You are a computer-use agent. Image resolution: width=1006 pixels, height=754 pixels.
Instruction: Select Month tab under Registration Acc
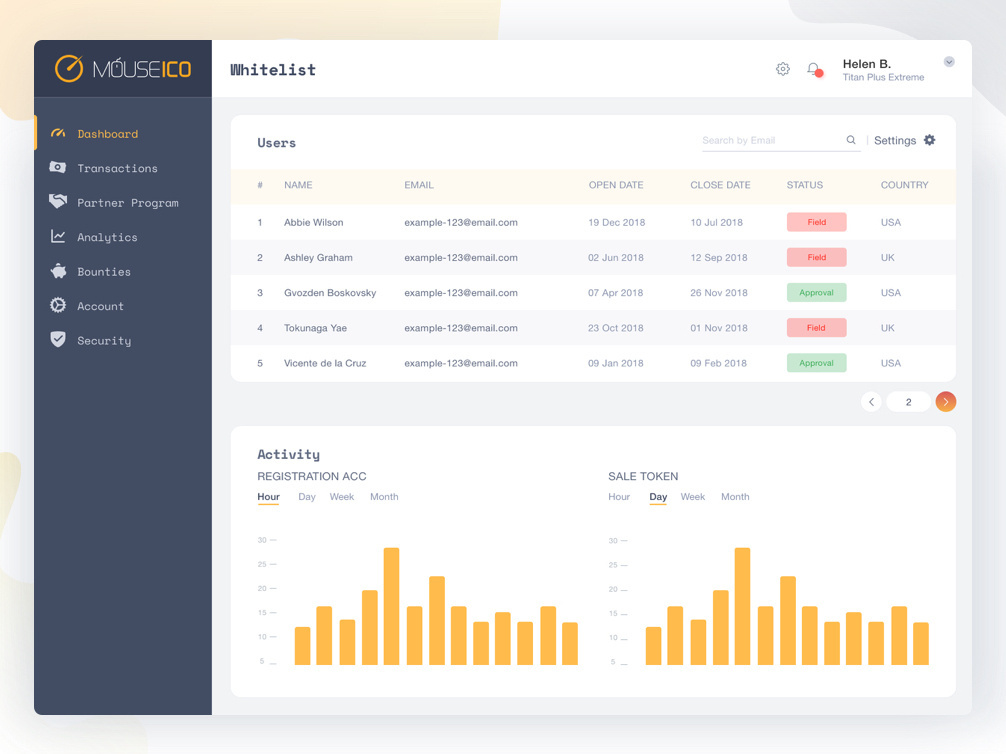pos(384,497)
